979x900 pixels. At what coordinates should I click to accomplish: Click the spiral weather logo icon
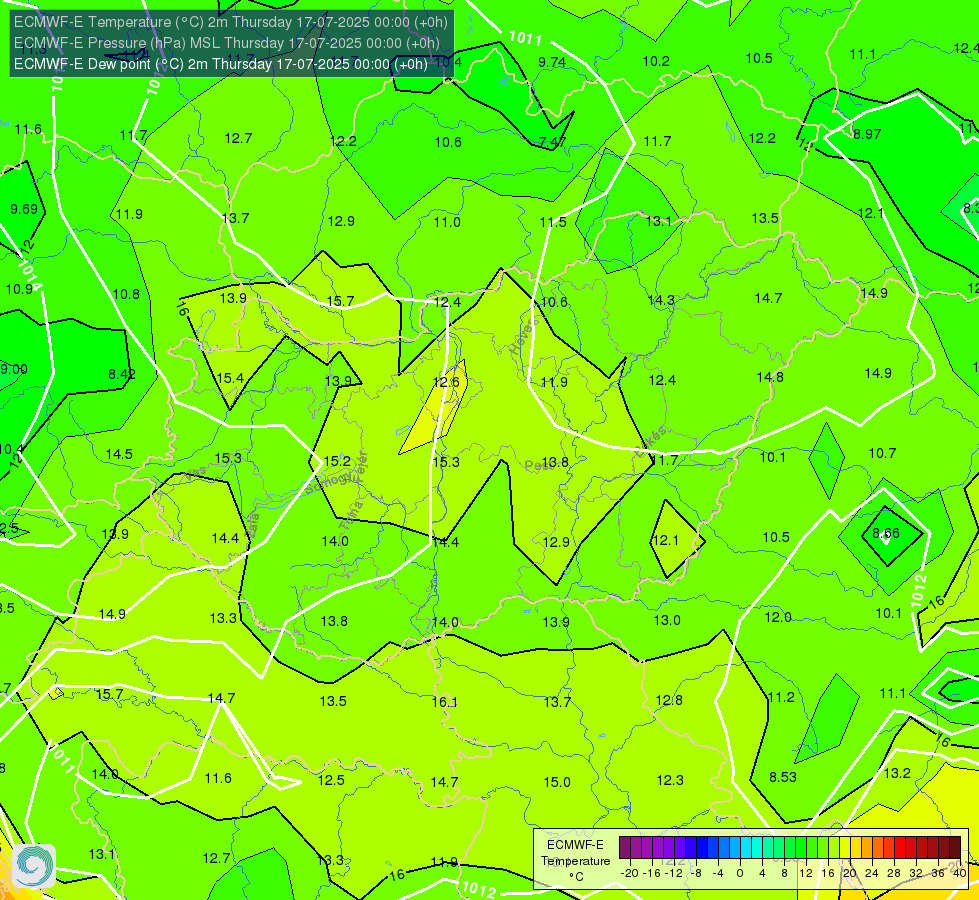point(34,866)
